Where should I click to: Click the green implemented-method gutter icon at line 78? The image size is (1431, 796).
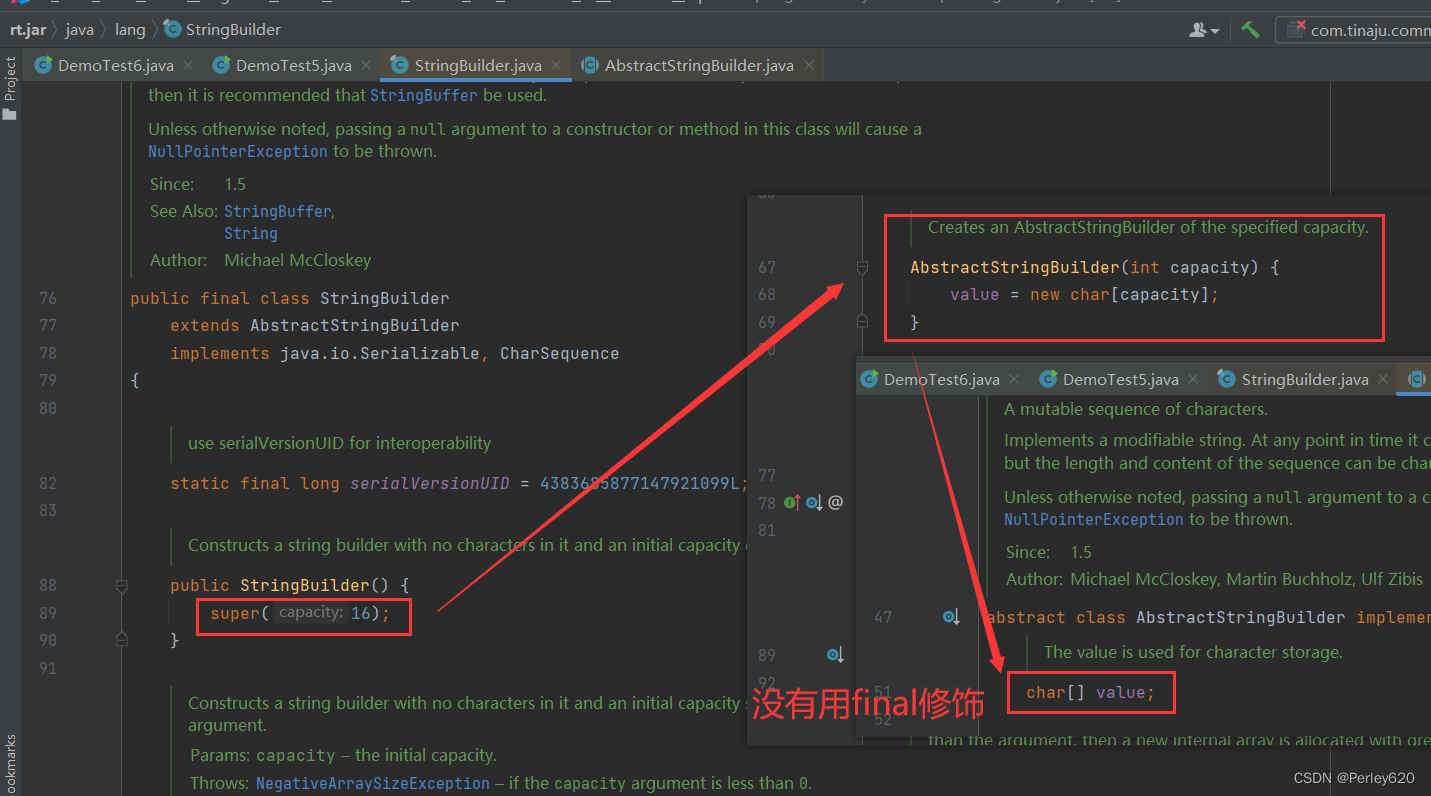(792, 503)
